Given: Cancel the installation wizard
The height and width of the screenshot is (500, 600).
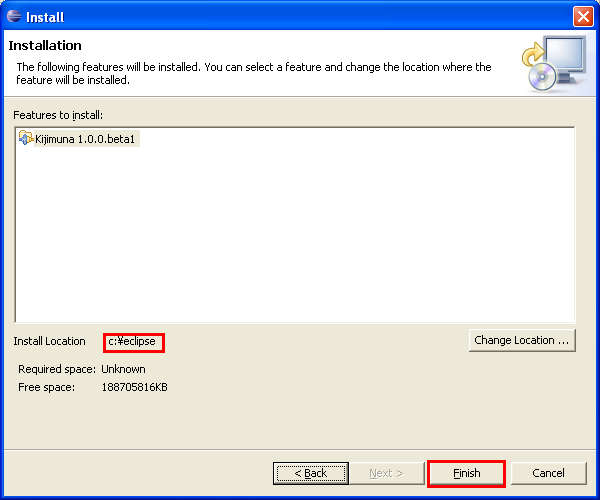Looking at the screenshot, I should pos(548,473).
